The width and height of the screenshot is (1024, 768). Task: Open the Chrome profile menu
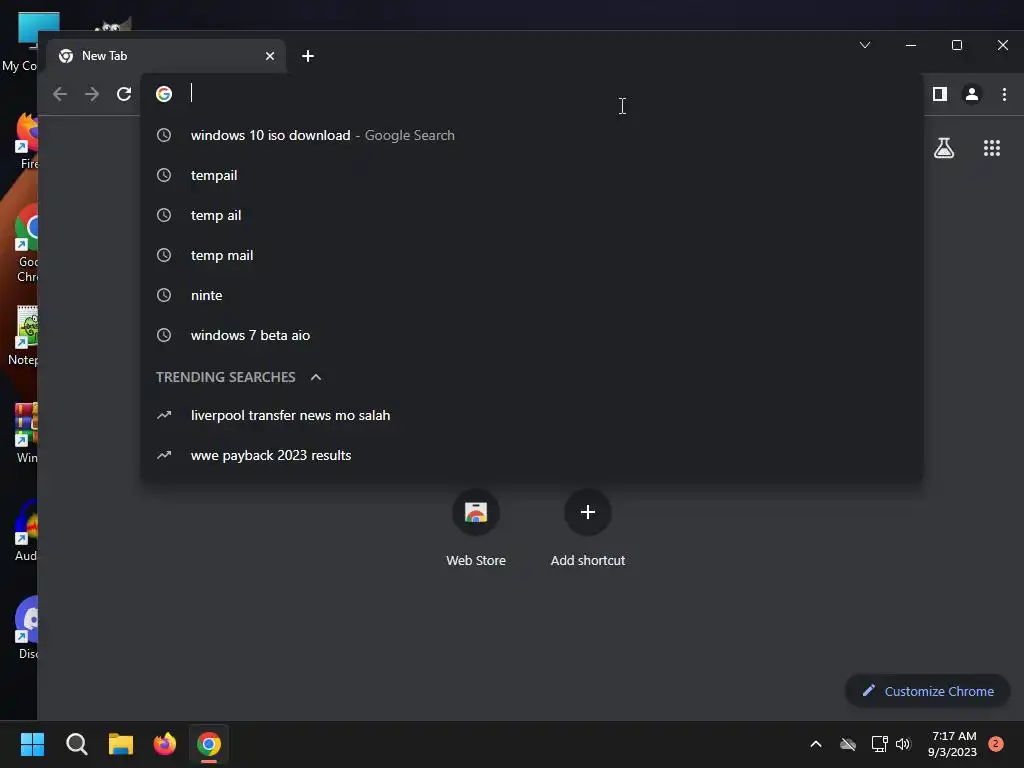[972, 94]
